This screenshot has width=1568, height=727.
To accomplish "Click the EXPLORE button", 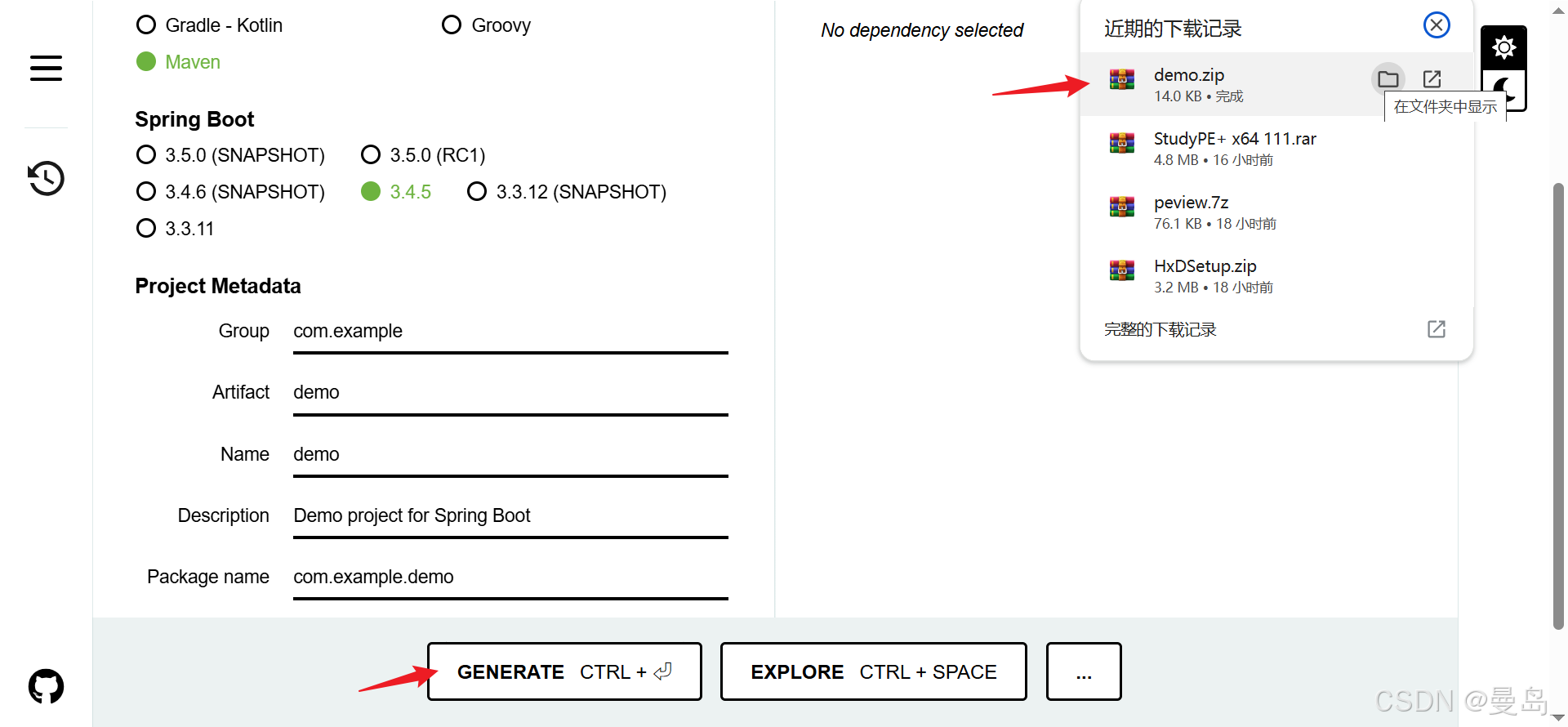I will coord(873,671).
